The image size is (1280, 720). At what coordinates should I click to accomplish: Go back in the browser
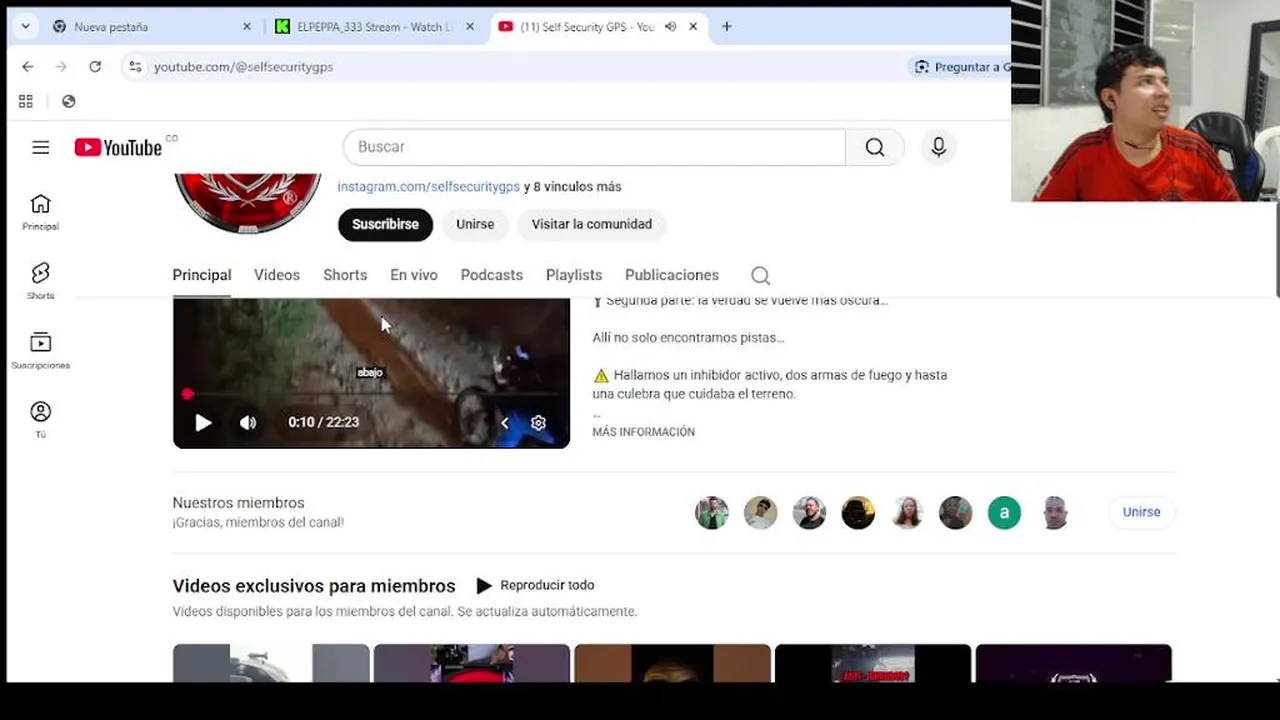tap(27, 66)
